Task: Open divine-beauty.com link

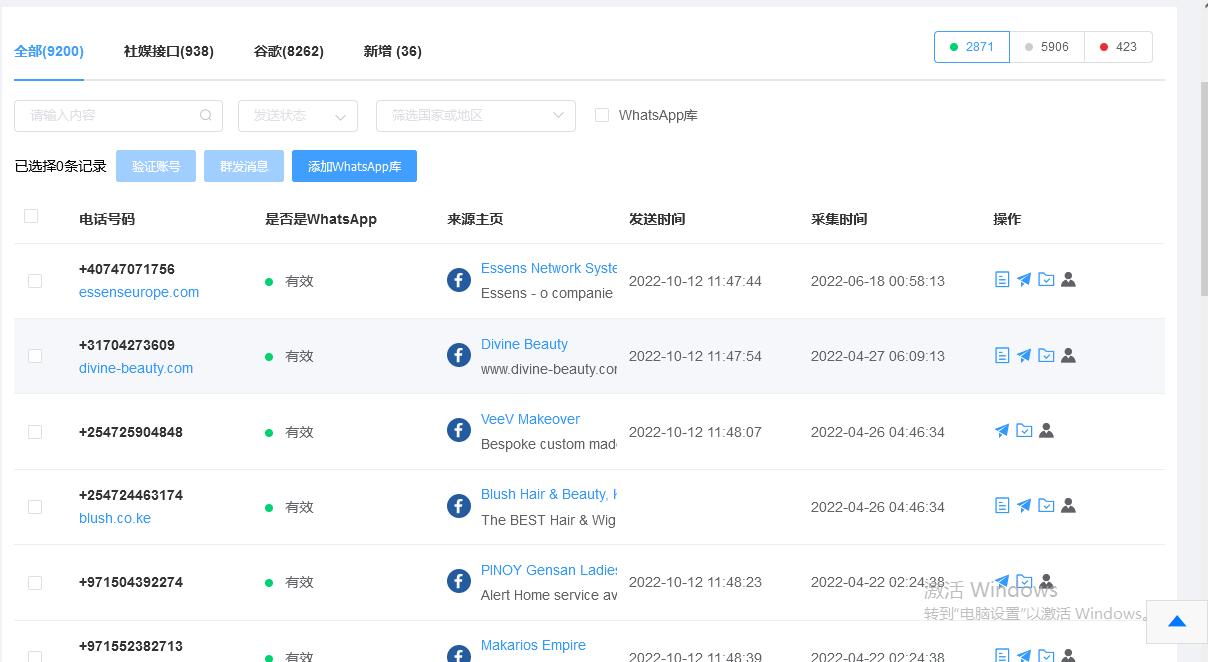Action: [136, 368]
